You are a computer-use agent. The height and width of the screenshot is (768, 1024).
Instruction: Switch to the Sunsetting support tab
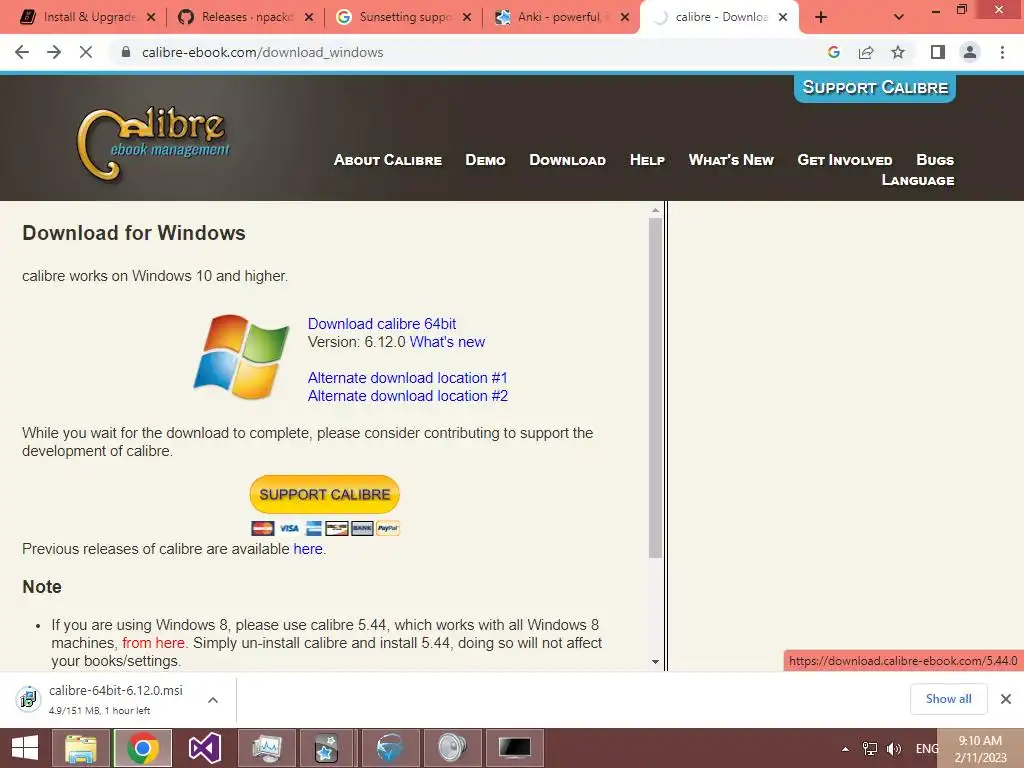(x=405, y=17)
